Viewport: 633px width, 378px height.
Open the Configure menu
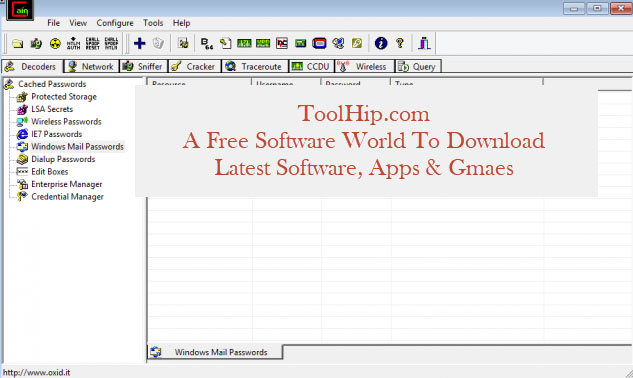pyautogui.click(x=115, y=23)
